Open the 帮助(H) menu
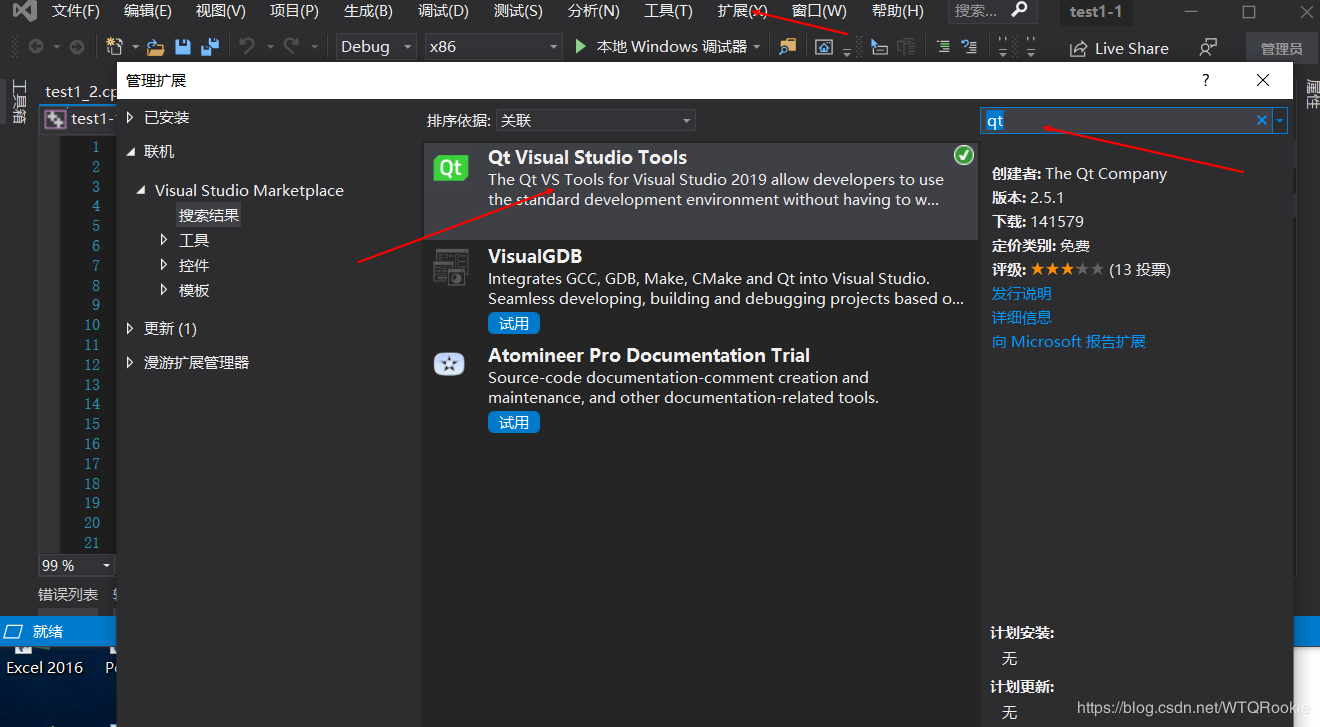 898,11
